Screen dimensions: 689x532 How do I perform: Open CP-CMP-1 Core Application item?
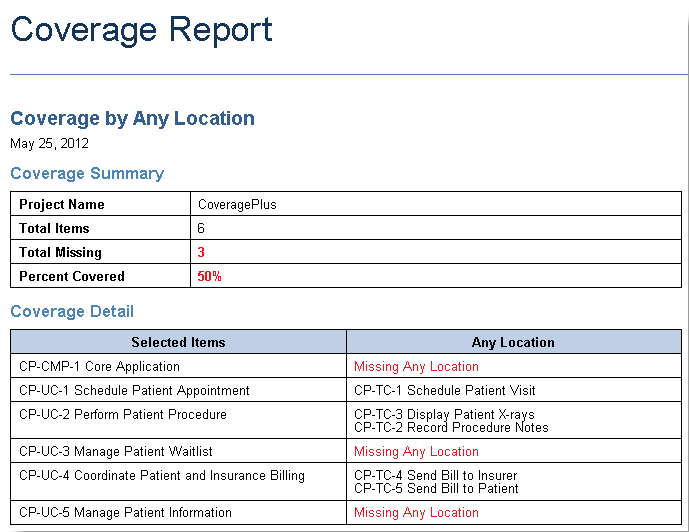coord(99,366)
